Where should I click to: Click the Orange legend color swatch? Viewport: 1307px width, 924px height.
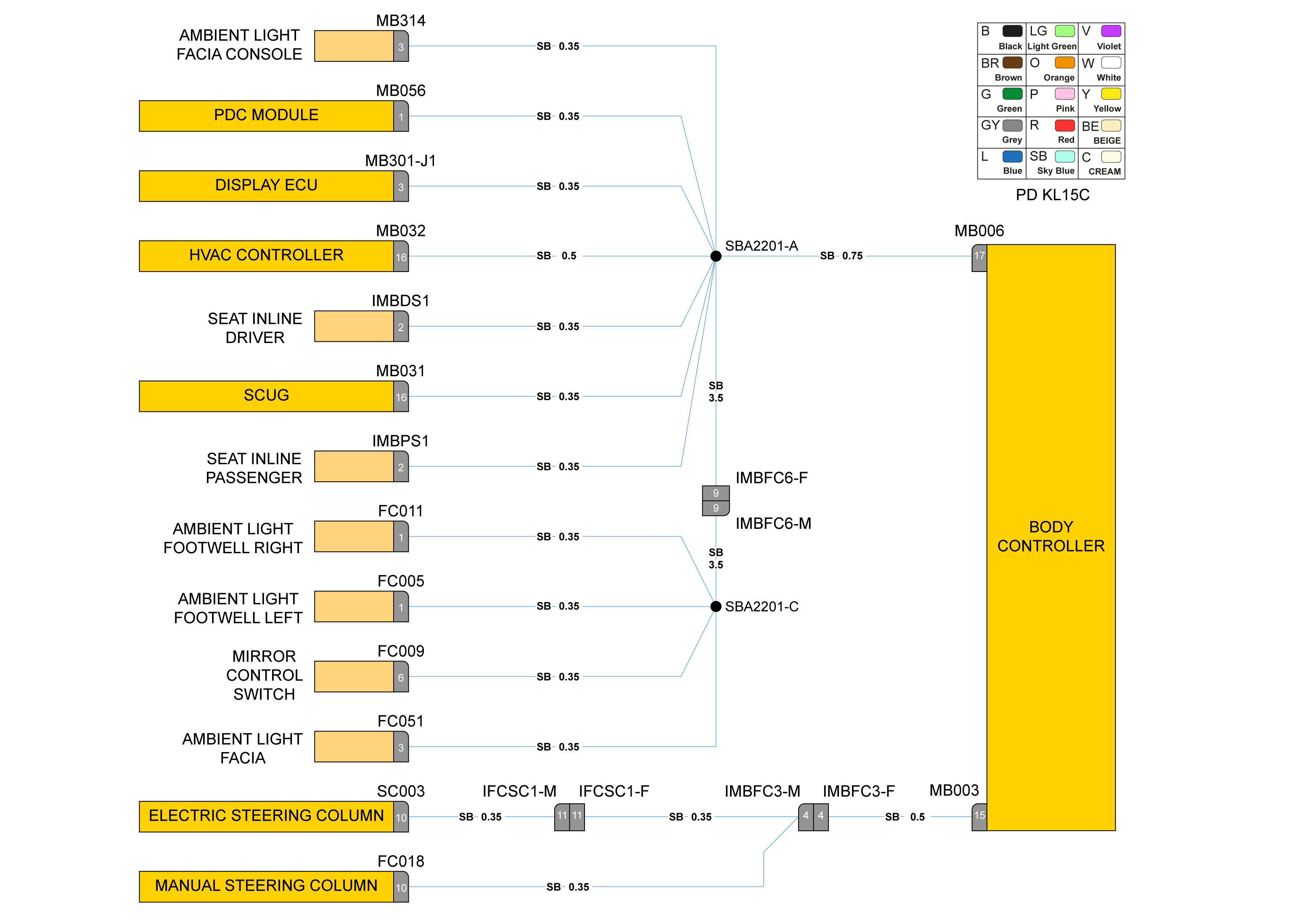click(1064, 63)
